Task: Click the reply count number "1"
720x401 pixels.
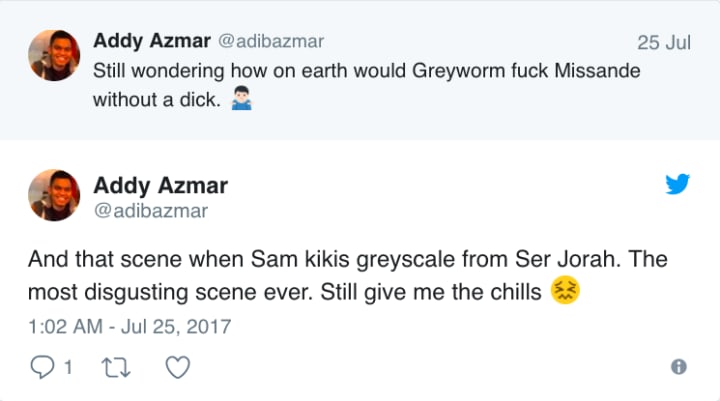Action: pyautogui.click(x=67, y=368)
